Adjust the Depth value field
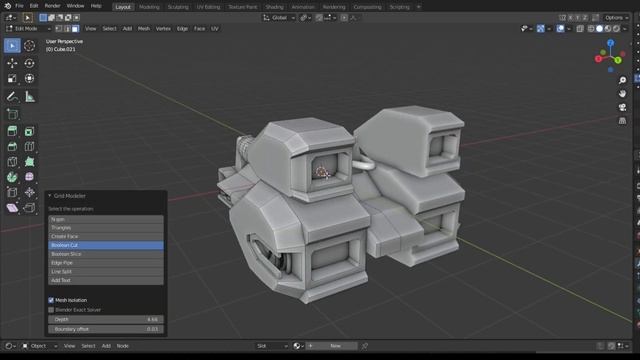This screenshot has width=640, height=360. coord(106,320)
